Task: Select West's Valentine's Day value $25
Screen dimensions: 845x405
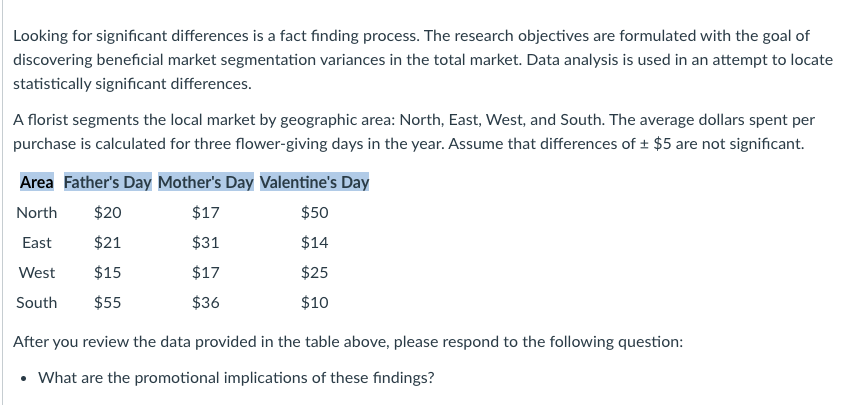Action: point(314,273)
